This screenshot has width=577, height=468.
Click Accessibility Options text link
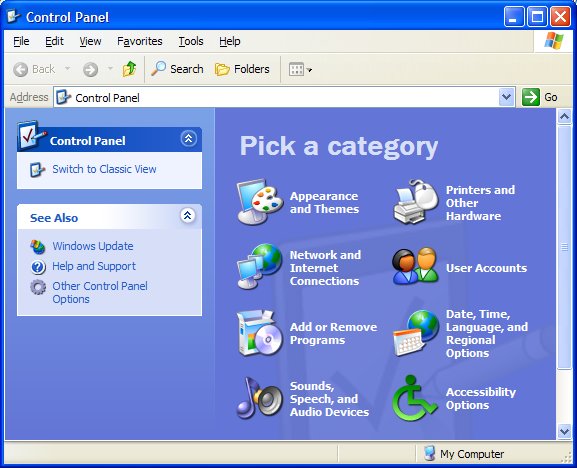pyautogui.click(x=481, y=398)
